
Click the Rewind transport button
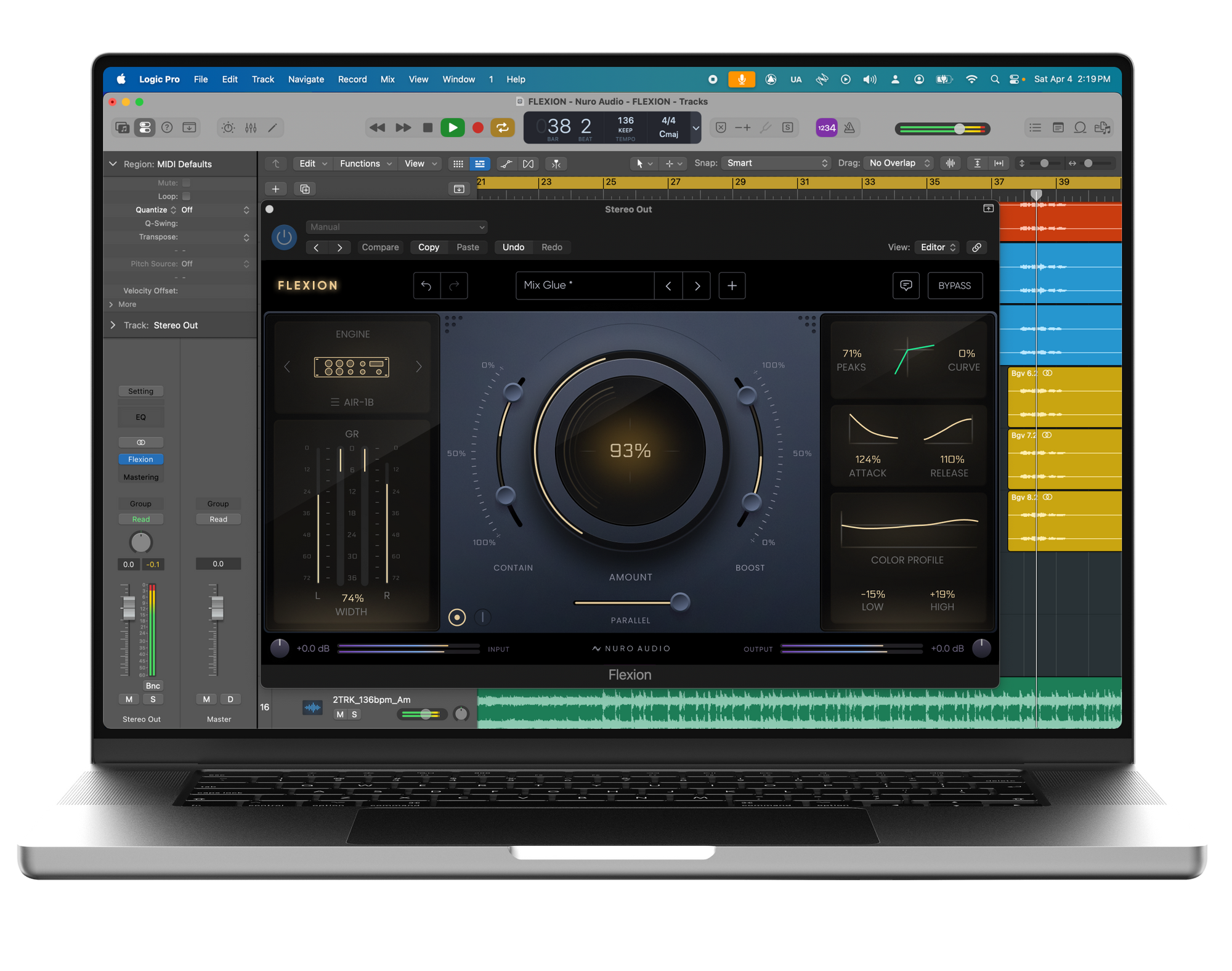[377, 128]
